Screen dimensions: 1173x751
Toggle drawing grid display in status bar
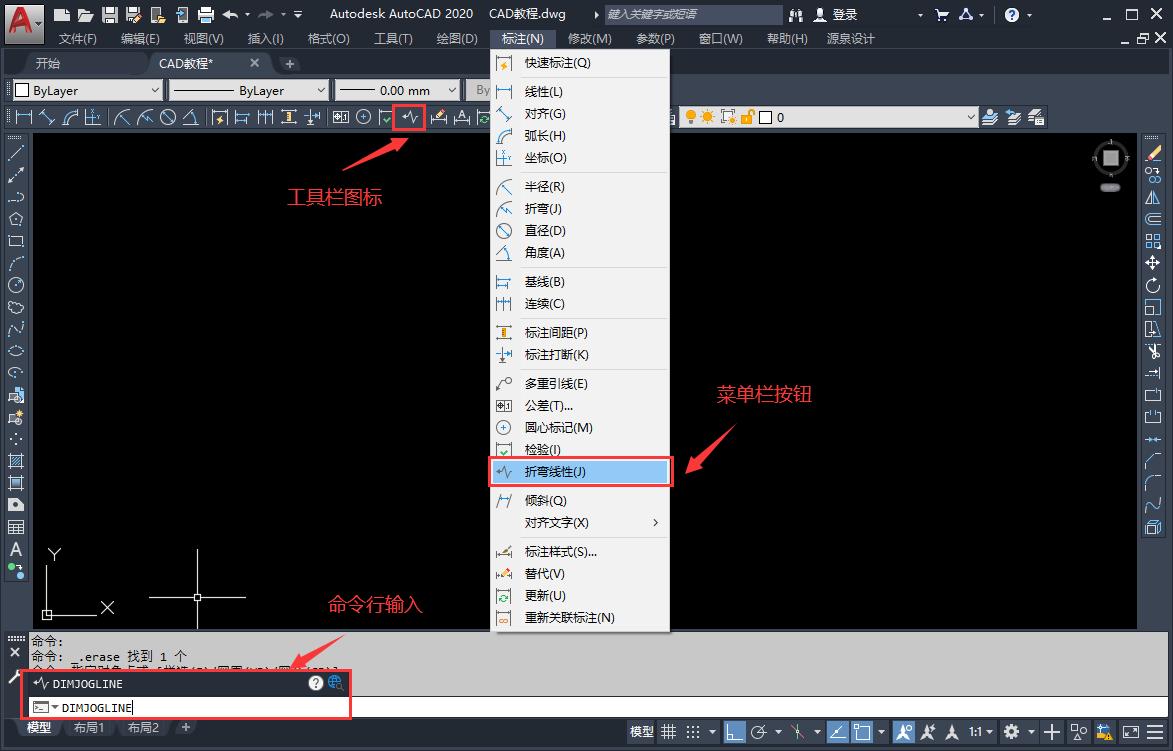[669, 732]
